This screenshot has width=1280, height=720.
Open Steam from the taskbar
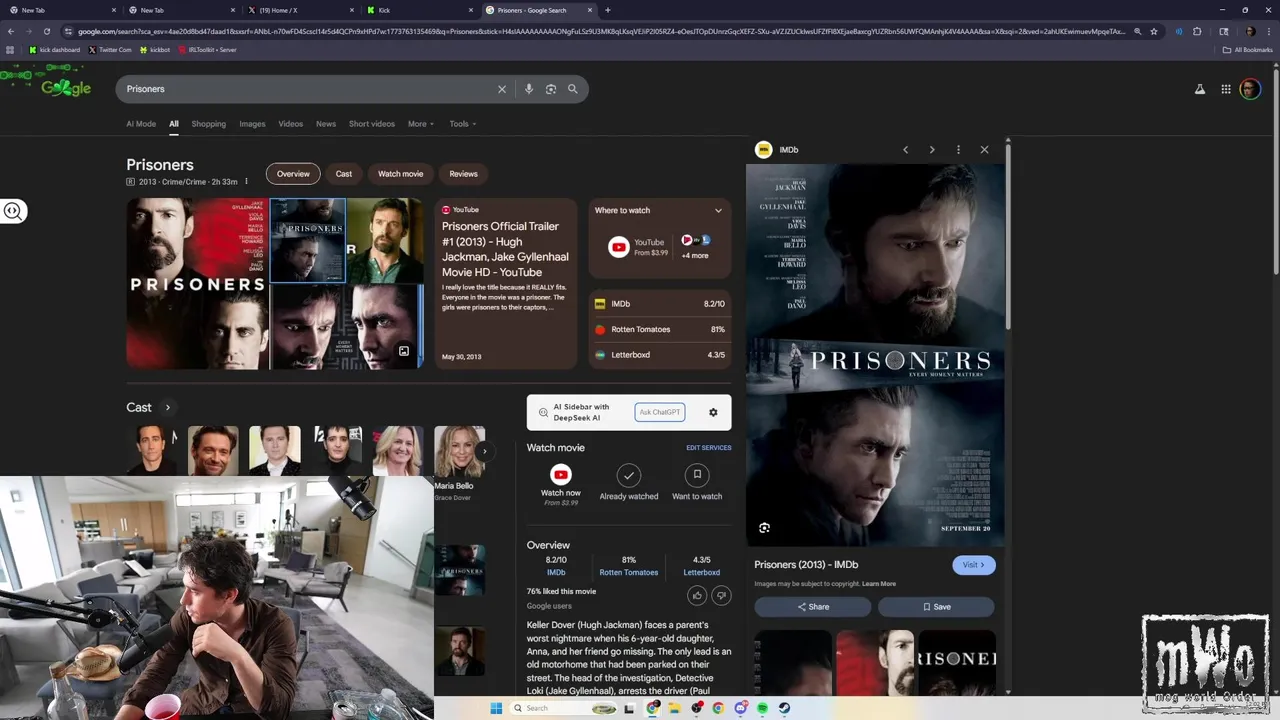(784, 708)
